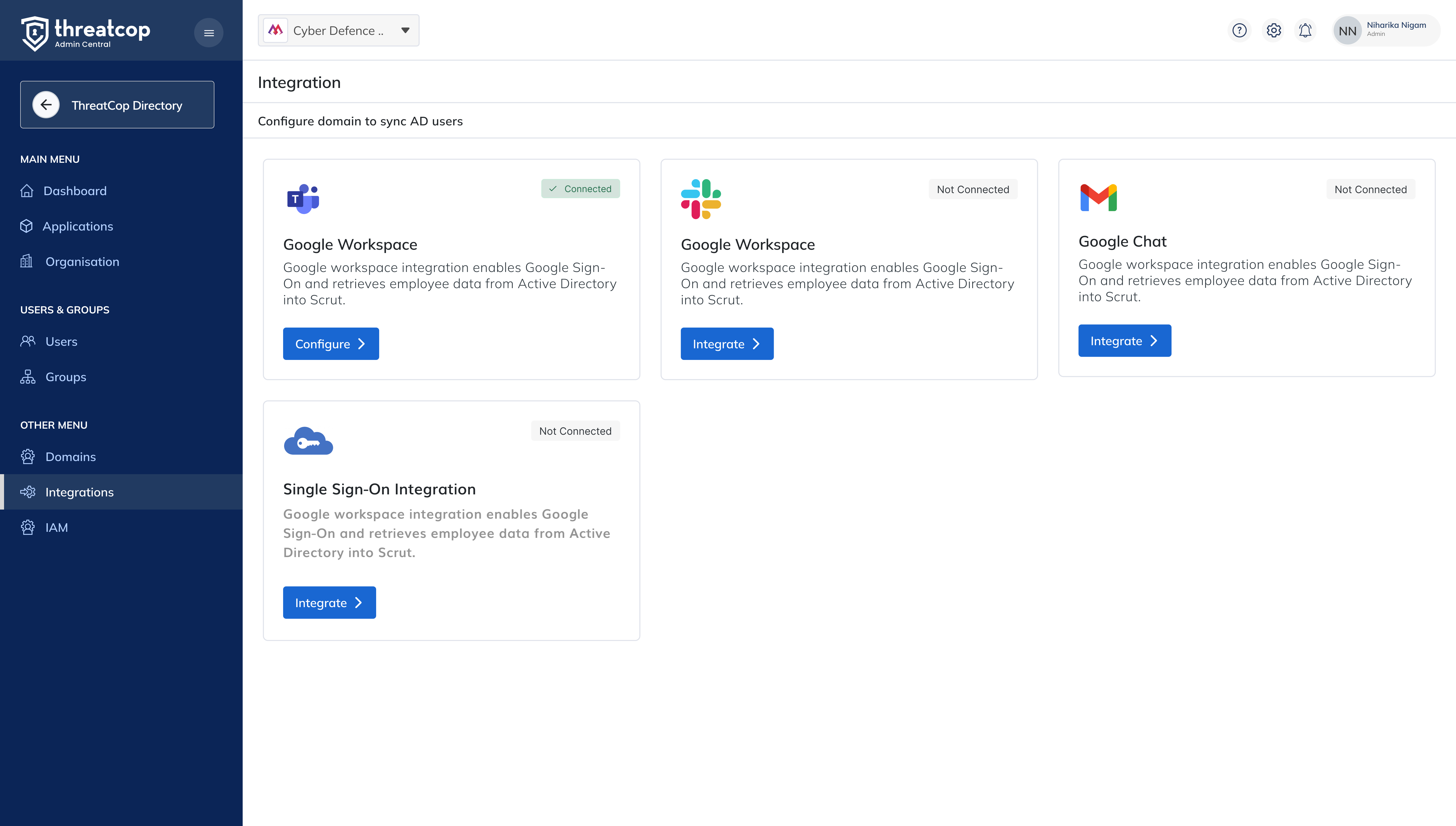Click the Slack logo icon
1456x826 pixels.
pos(701,199)
